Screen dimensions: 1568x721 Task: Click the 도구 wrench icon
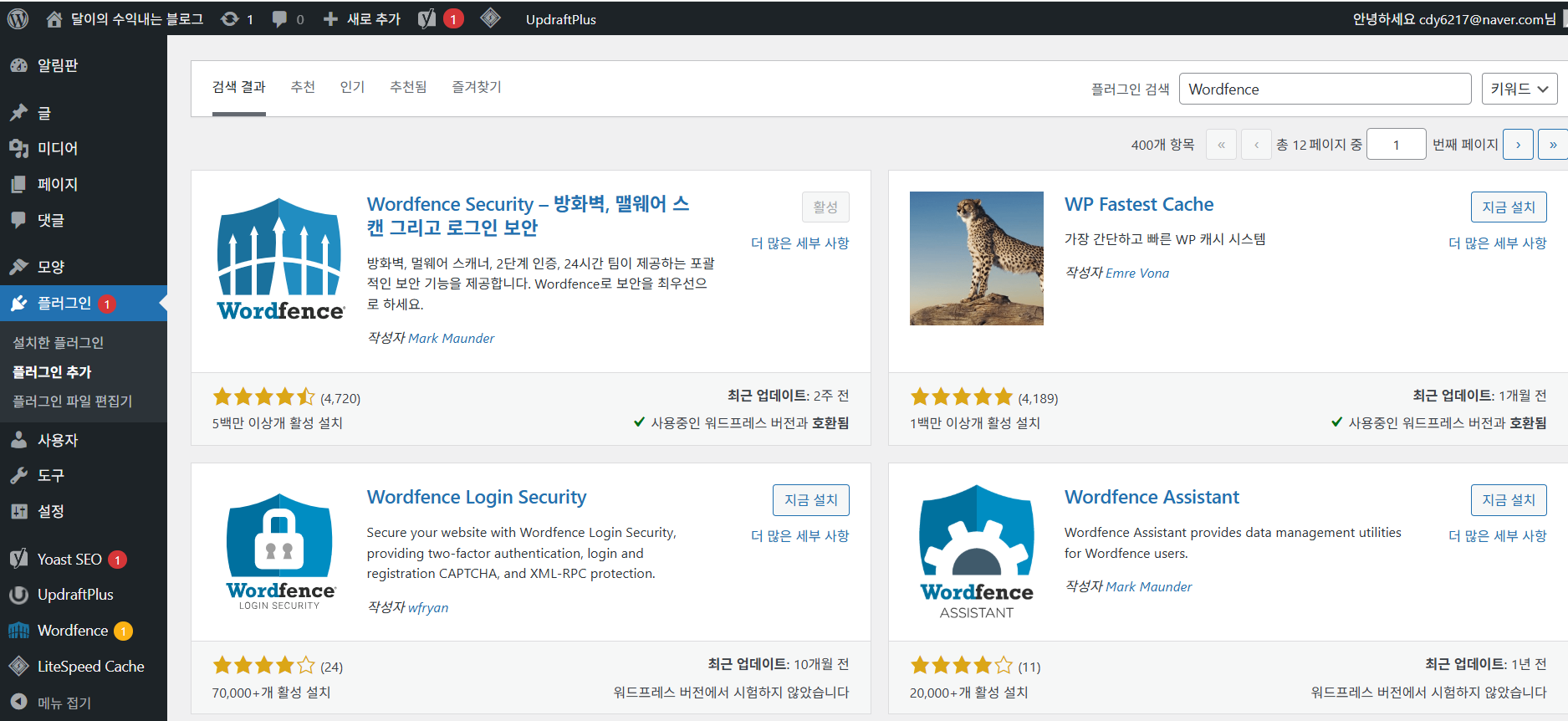pos(18,475)
